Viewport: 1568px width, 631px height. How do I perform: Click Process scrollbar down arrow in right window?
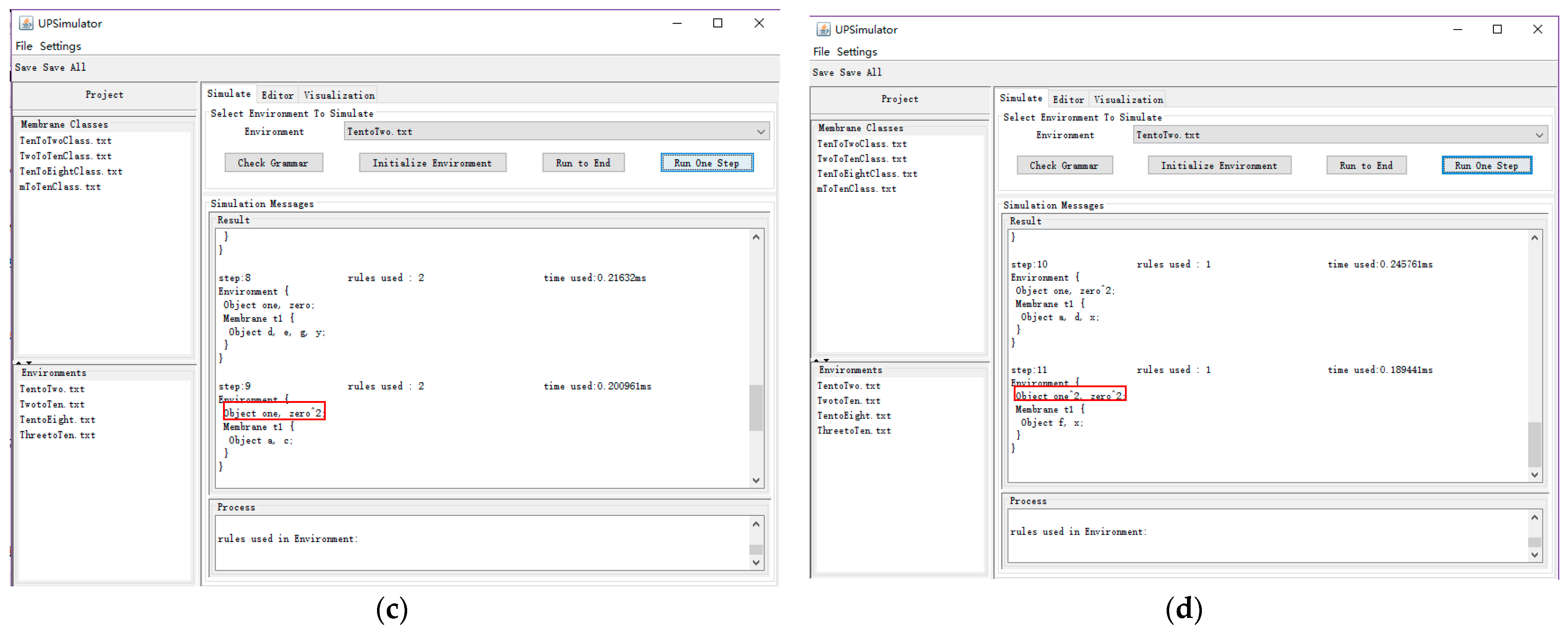click(1534, 555)
